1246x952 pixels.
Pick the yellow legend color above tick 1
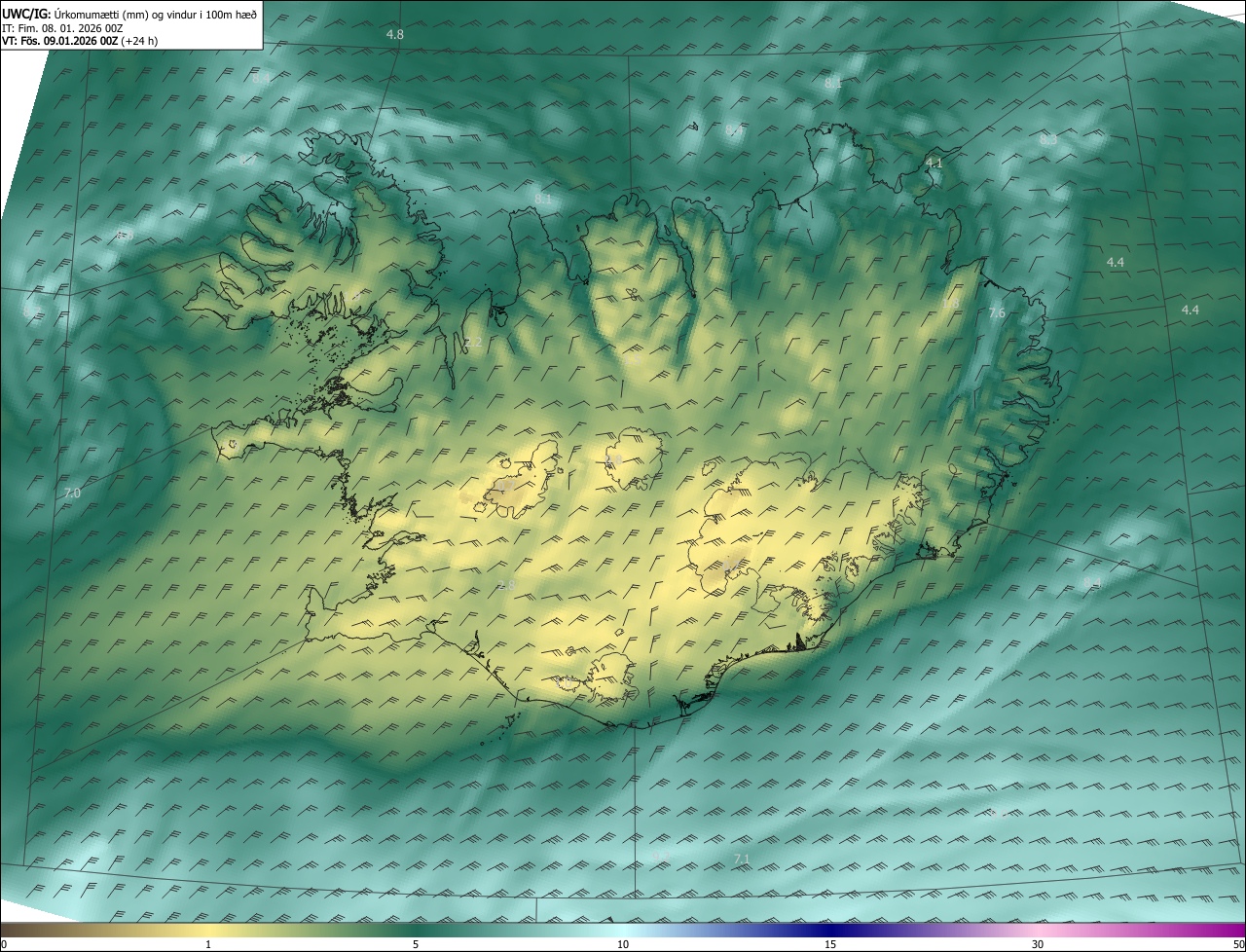pyautogui.click(x=208, y=930)
